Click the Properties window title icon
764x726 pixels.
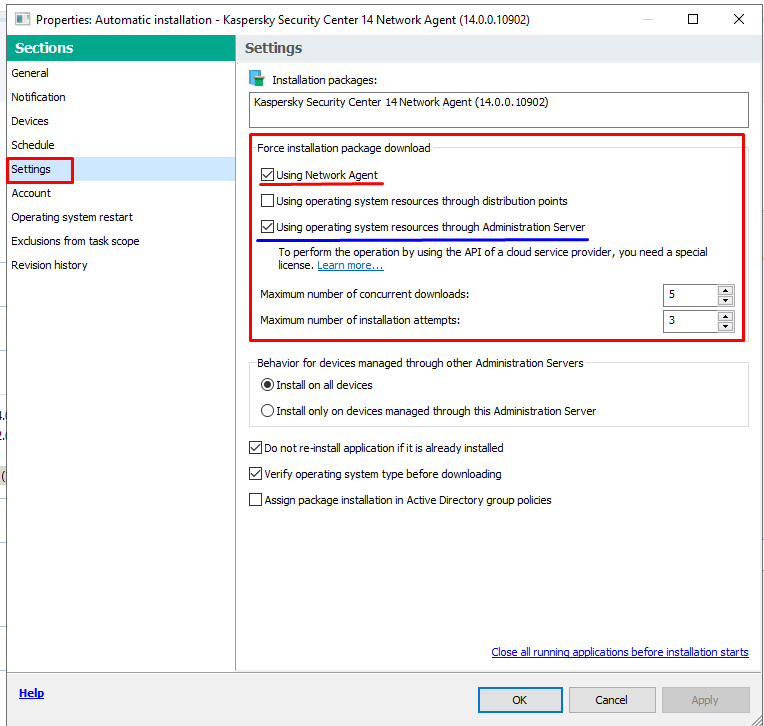22,19
